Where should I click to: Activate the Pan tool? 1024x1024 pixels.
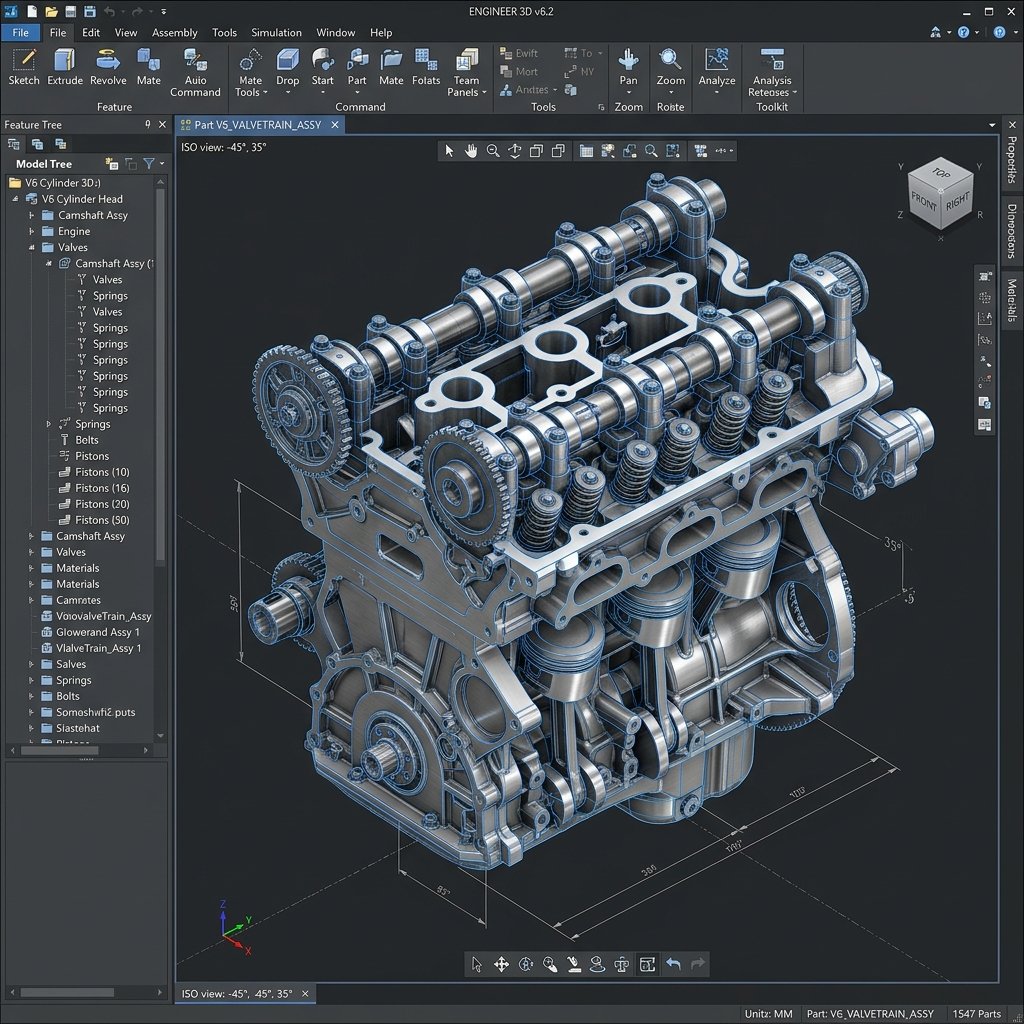click(628, 69)
